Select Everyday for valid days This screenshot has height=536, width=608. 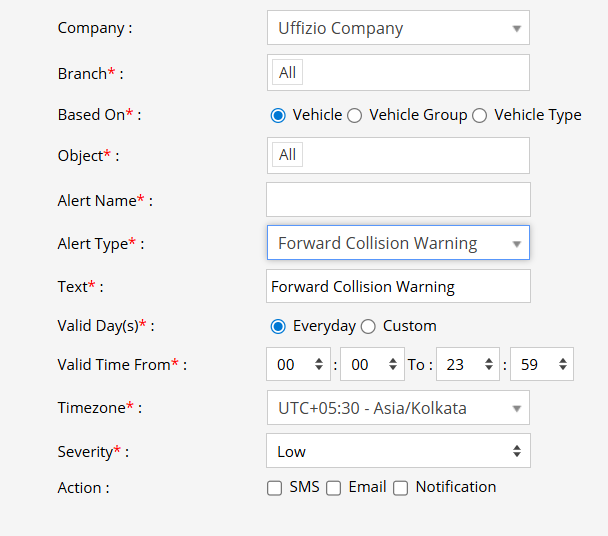tap(278, 326)
